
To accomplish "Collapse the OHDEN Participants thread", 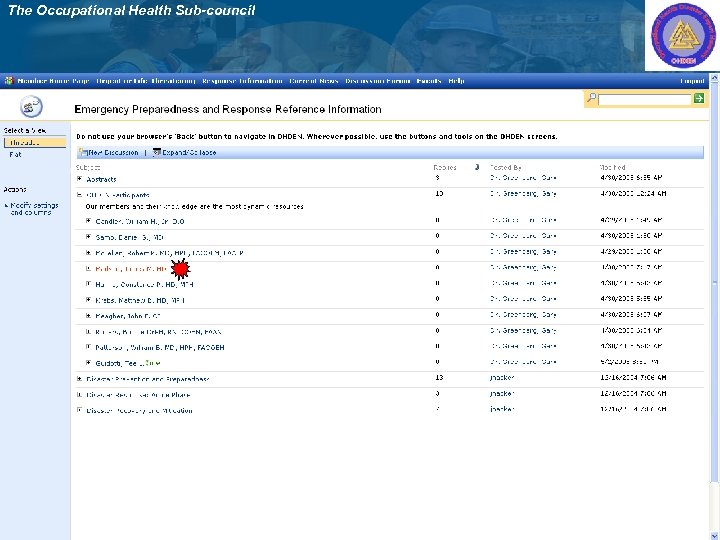I will [x=79, y=195].
